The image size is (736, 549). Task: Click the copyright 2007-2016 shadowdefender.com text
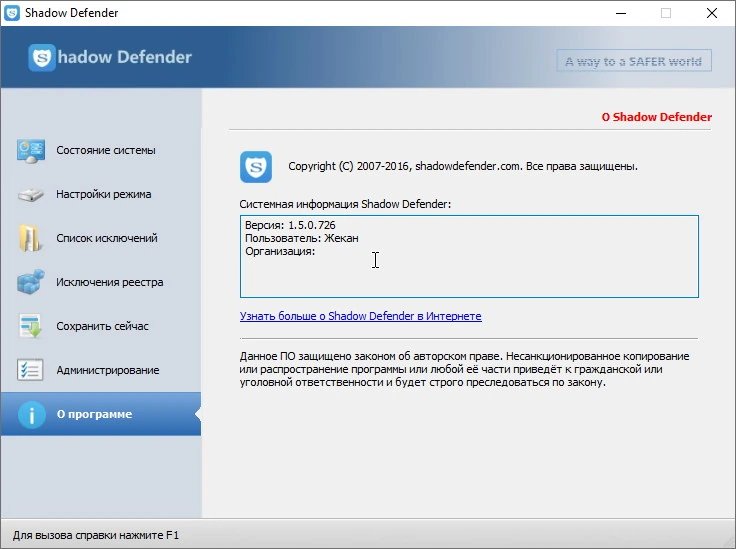click(463, 166)
